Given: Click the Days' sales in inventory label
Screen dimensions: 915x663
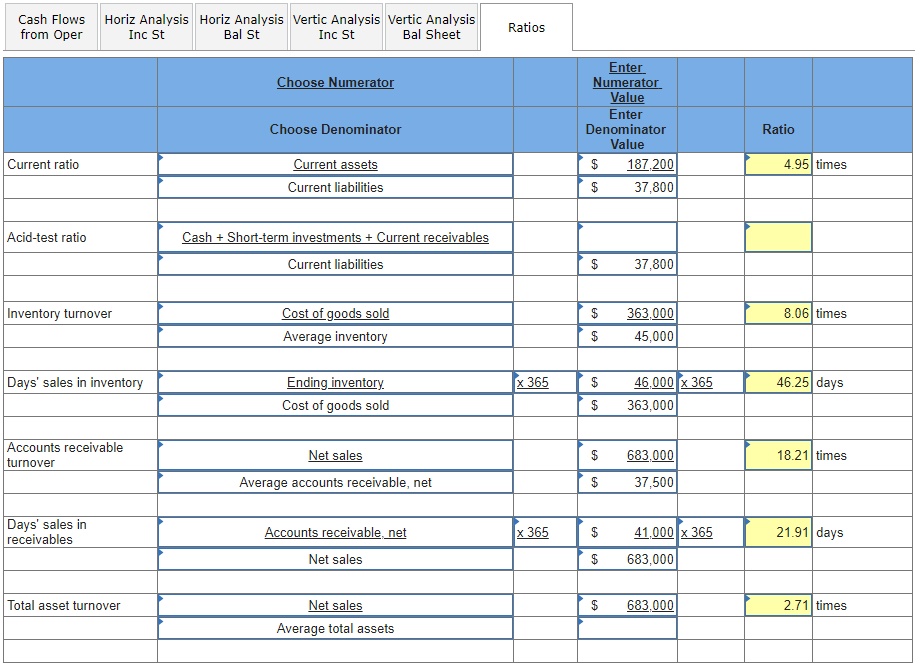Looking at the screenshot, I should point(75,382).
